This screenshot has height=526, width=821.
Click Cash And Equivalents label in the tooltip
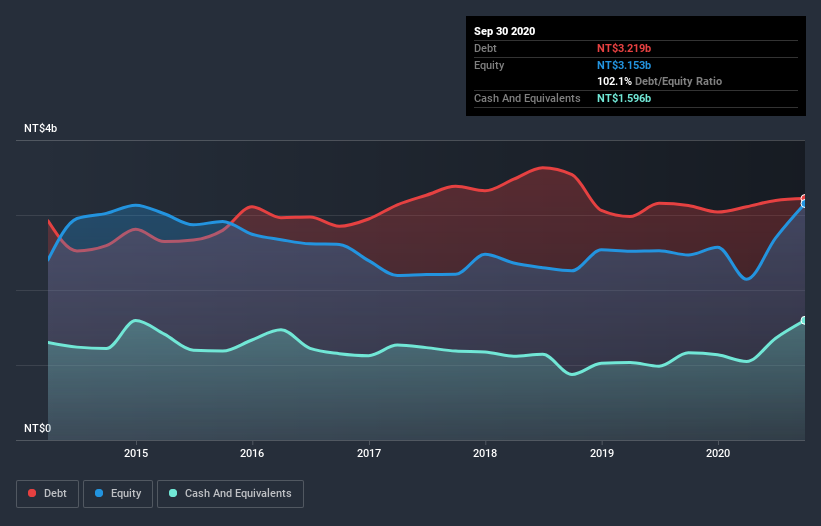pos(527,98)
